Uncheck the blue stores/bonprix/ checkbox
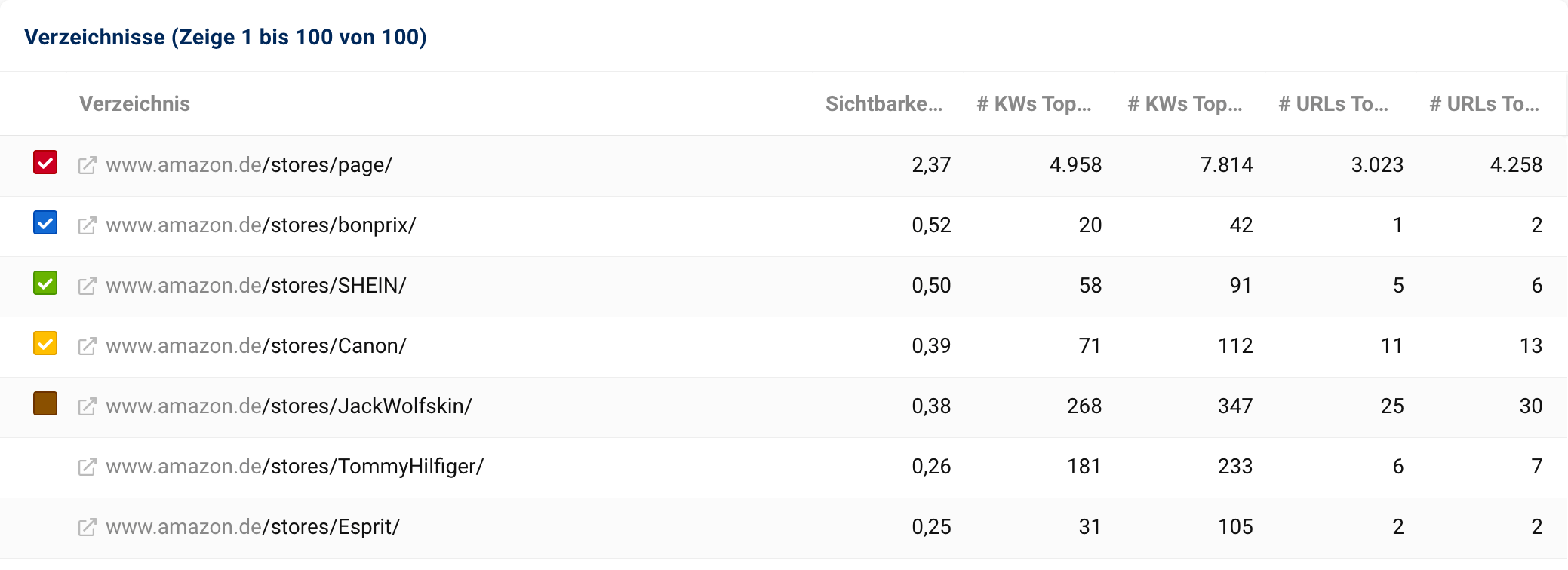The height and width of the screenshot is (570, 1568). pos(45,223)
